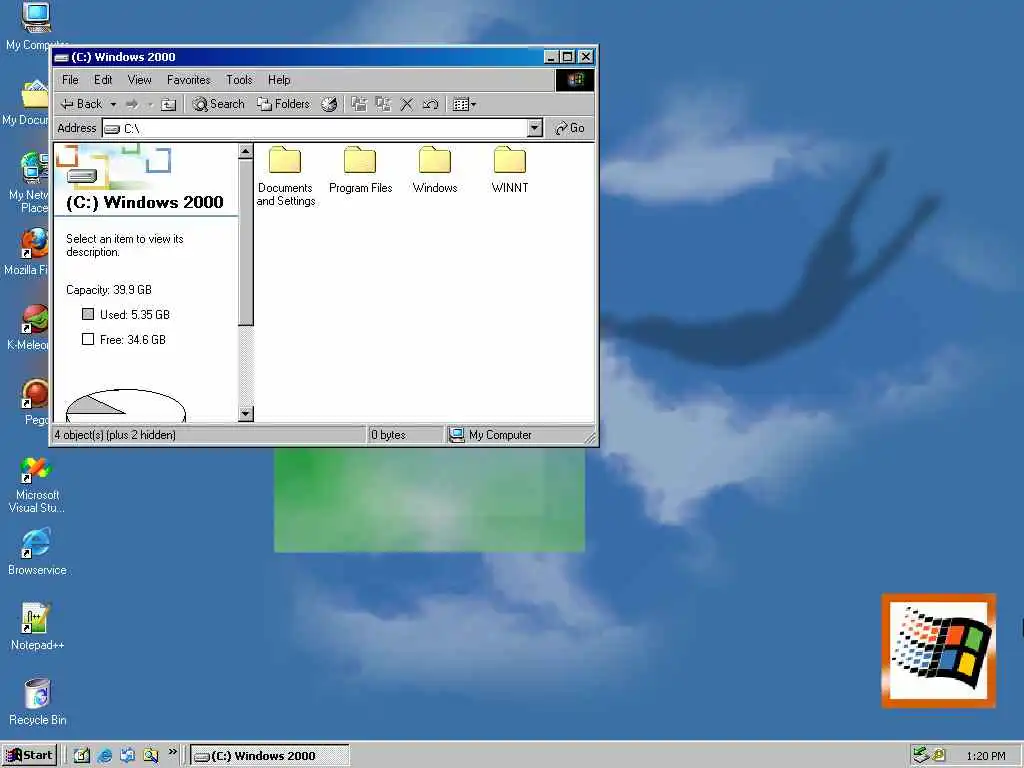Viewport: 1024px width, 768px height.
Task: Toggle the Folders pane button
Action: point(283,104)
